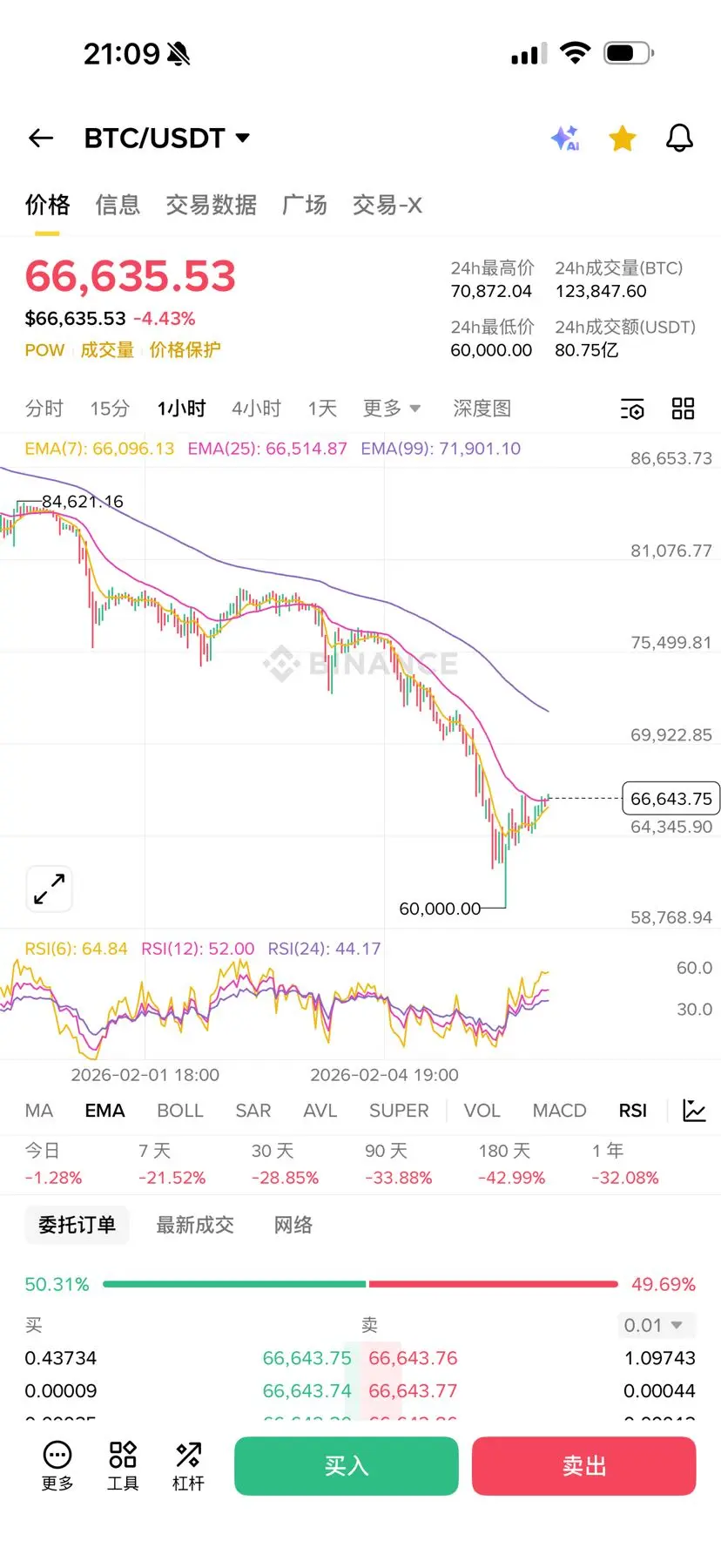The height and width of the screenshot is (1568, 721).
Task: Tap the EMA(7) value label
Action: (99, 449)
